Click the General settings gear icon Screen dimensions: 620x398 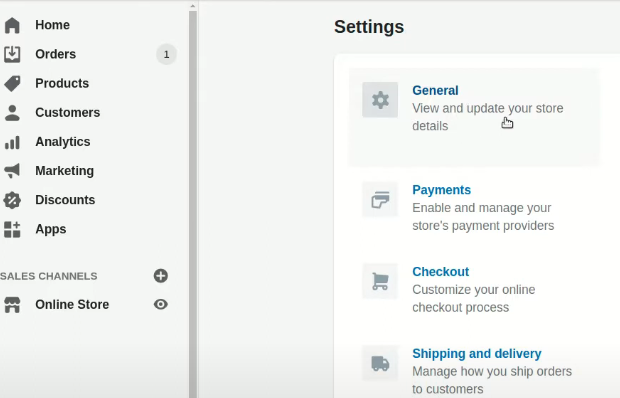tap(380, 100)
